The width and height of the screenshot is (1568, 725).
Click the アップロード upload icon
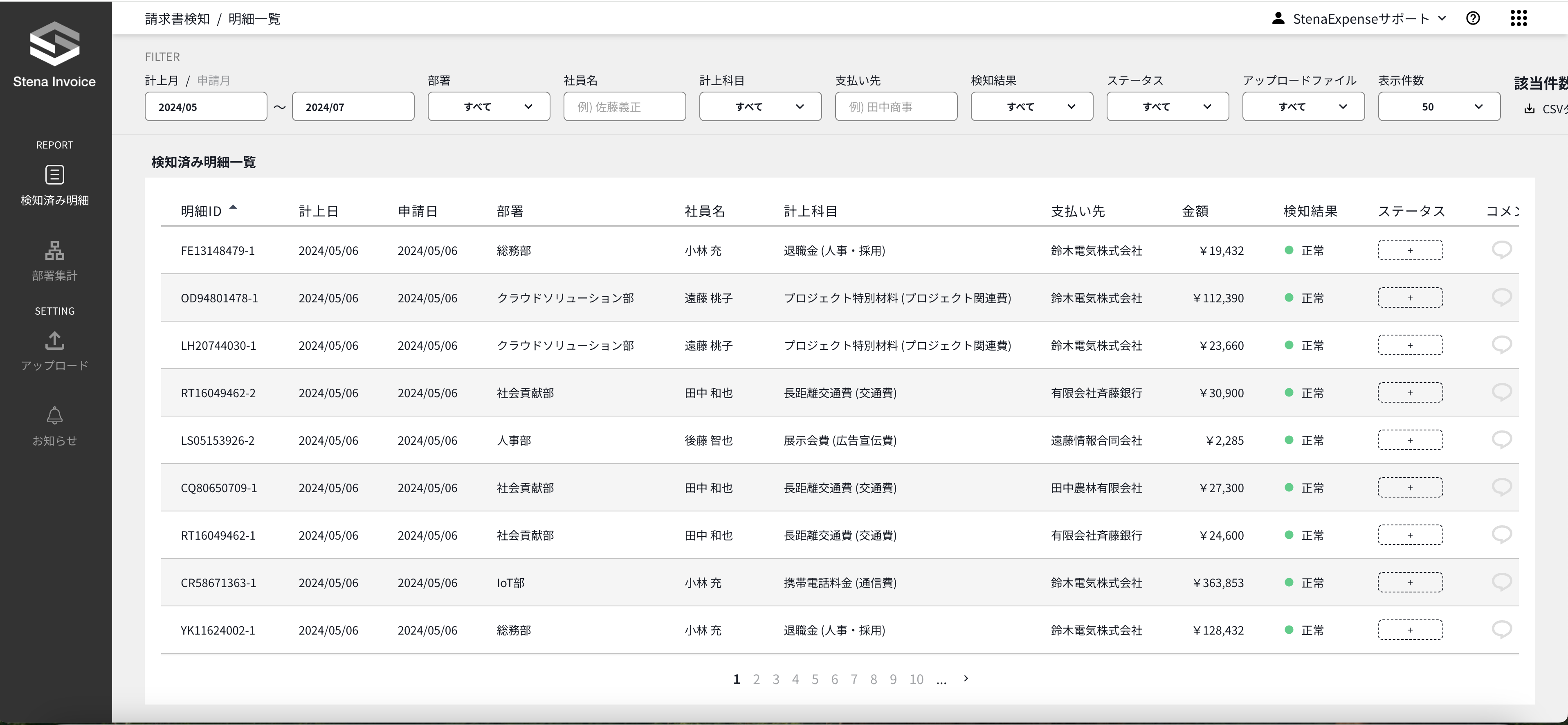[54, 341]
